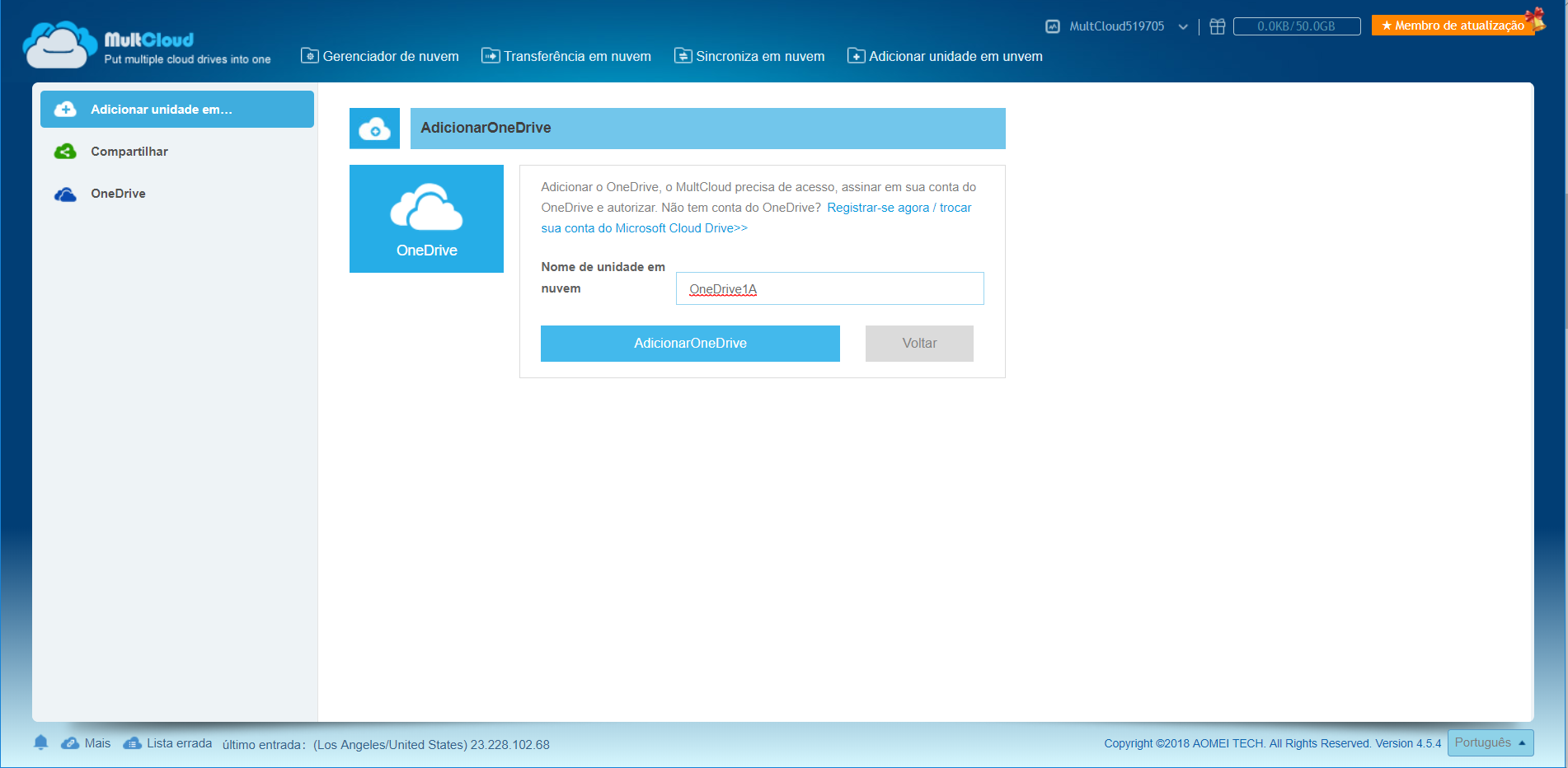The image size is (1568, 768).
Task: Click the Gerenciador de nuvem icon
Action: 310,56
